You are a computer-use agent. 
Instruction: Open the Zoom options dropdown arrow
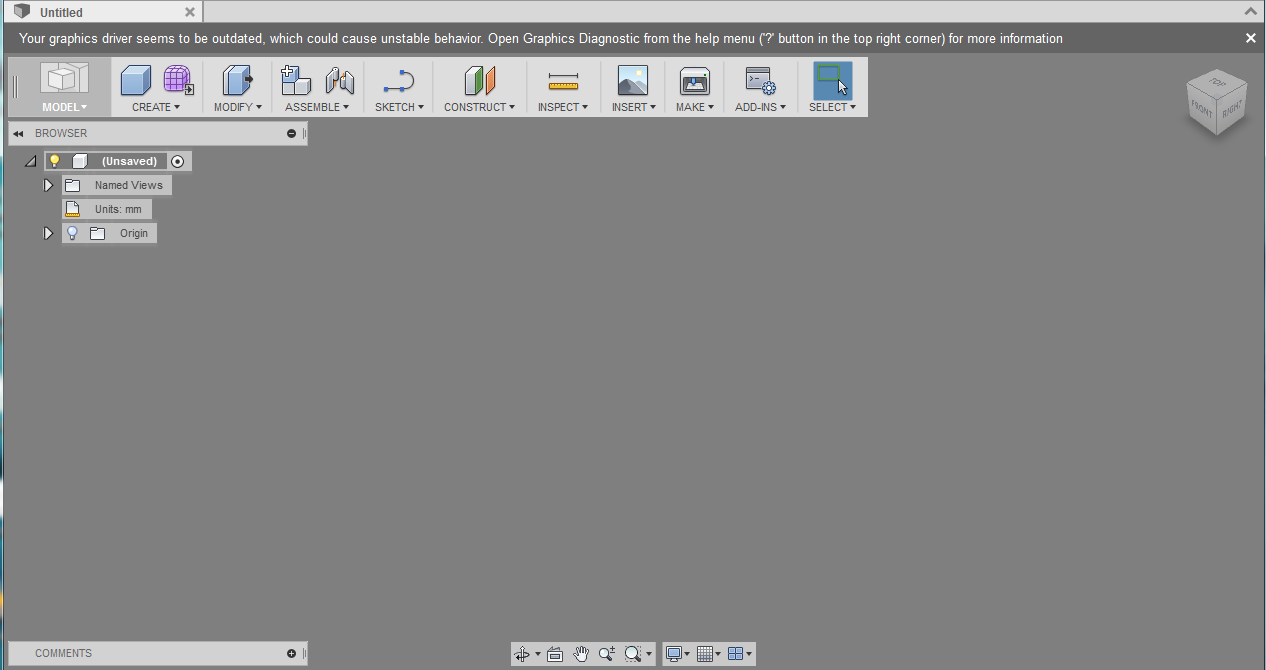point(649,654)
